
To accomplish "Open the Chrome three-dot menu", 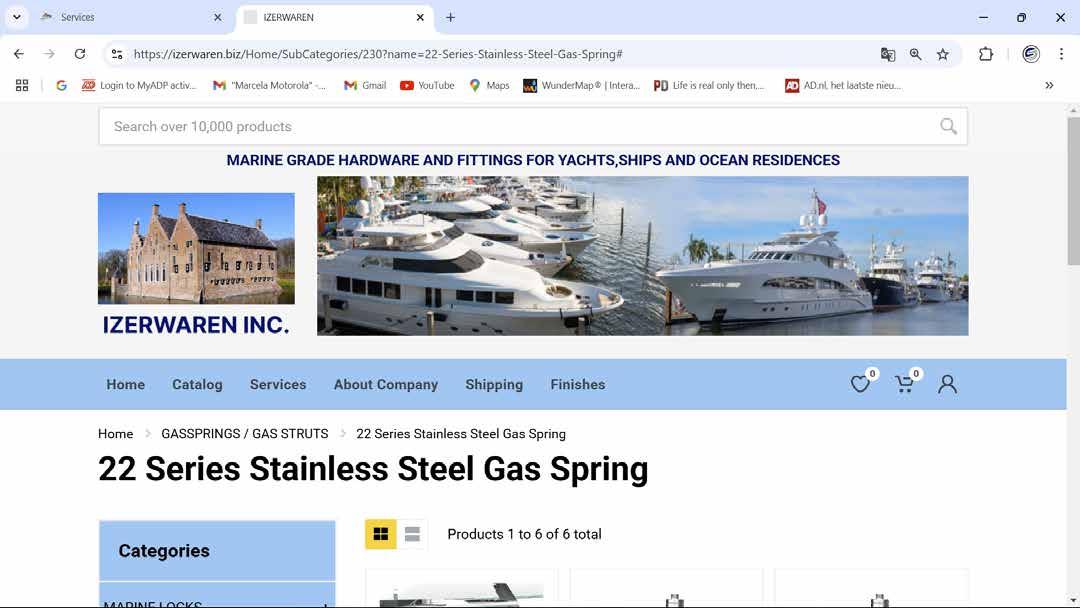I will (x=1061, y=54).
